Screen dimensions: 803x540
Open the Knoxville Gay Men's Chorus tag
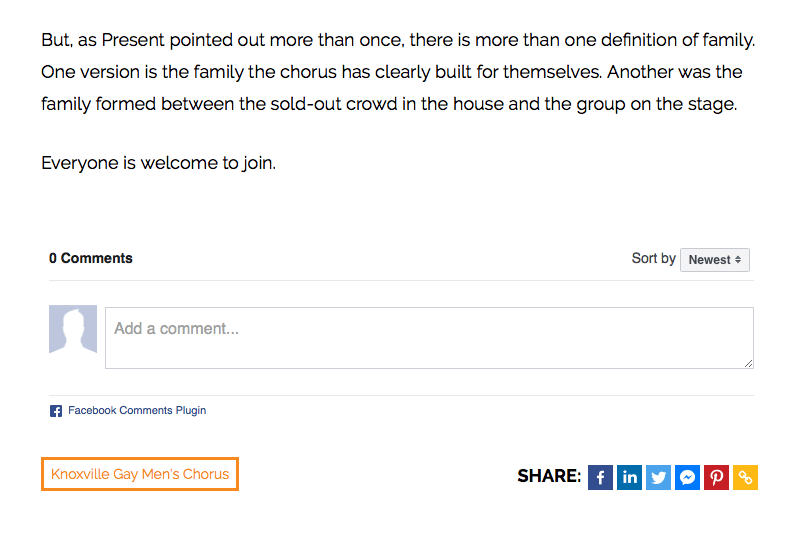(x=140, y=474)
